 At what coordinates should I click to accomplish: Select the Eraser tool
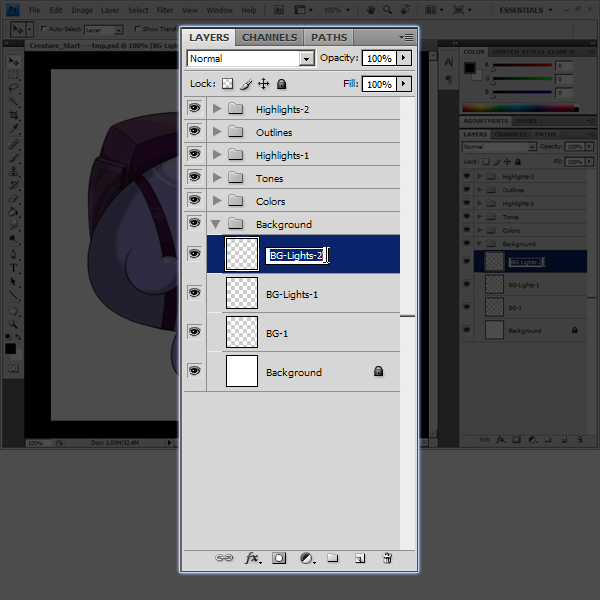pyautogui.click(x=13, y=198)
